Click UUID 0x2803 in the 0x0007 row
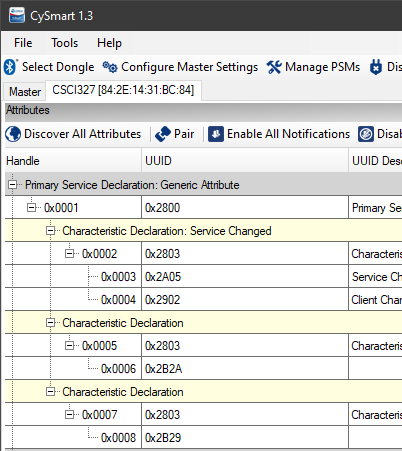Screen dimensions: 402x451 pos(245,415)
